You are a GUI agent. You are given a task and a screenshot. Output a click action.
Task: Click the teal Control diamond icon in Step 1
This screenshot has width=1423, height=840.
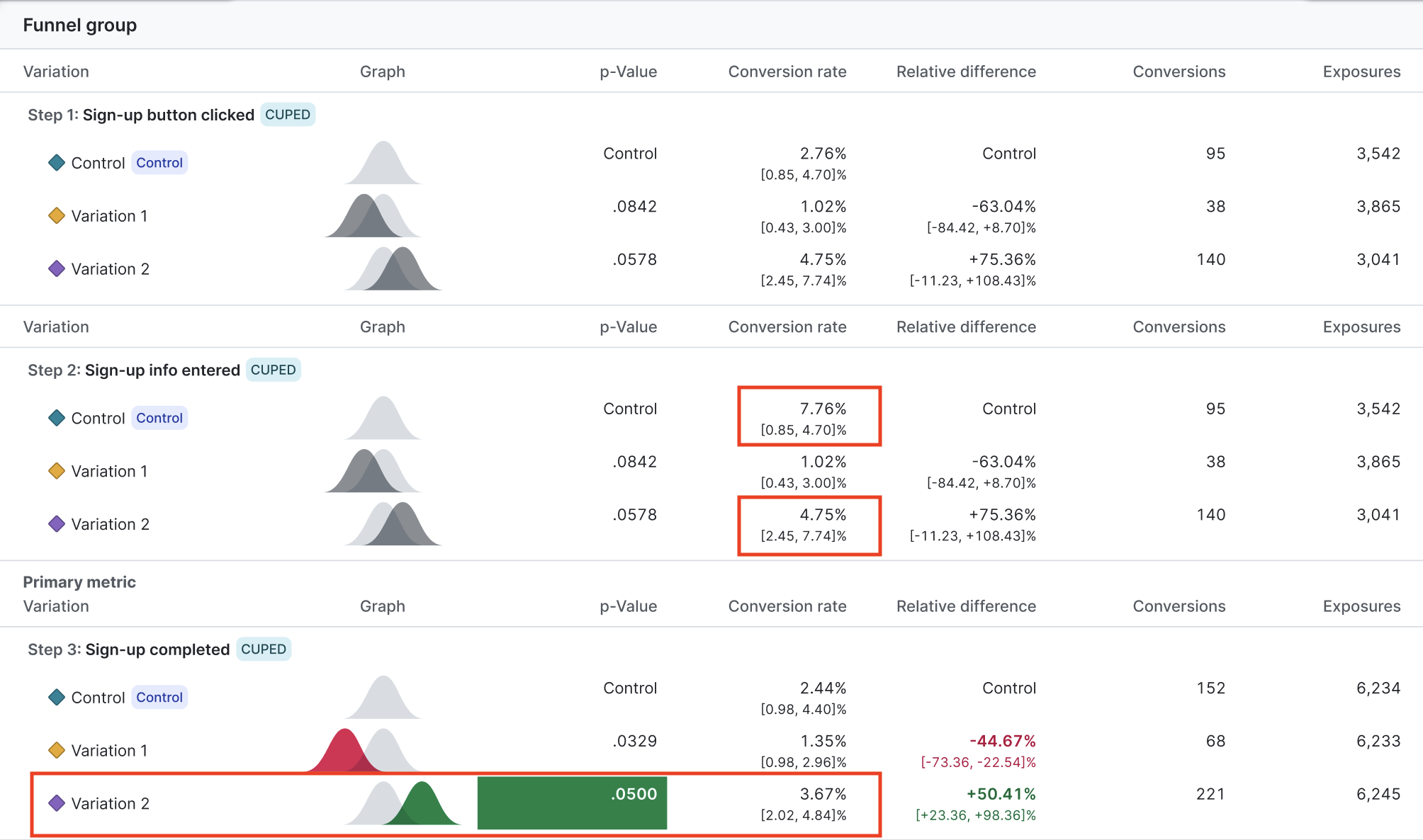[57, 163]
